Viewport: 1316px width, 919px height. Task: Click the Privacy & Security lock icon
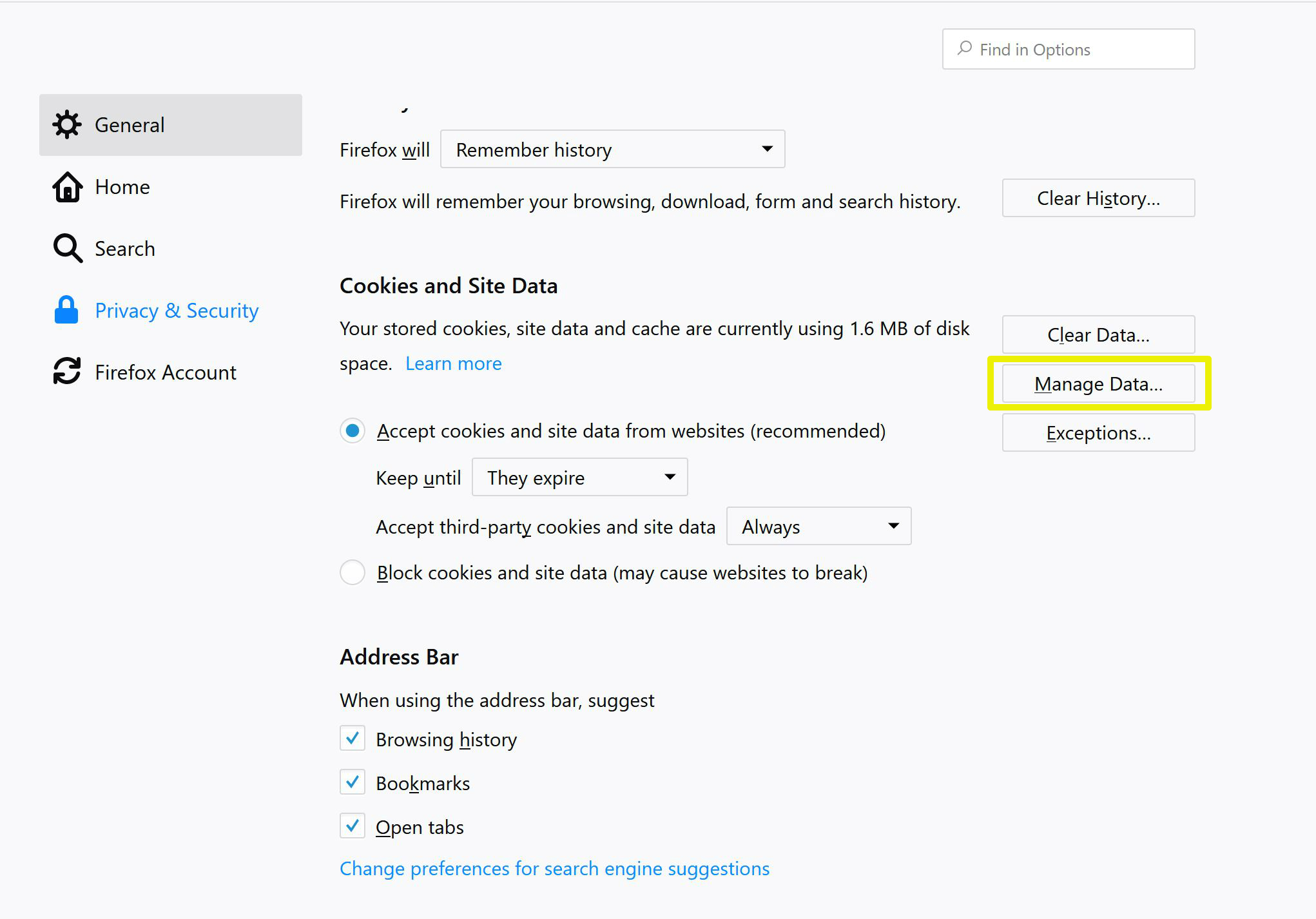tap(66, 310)
